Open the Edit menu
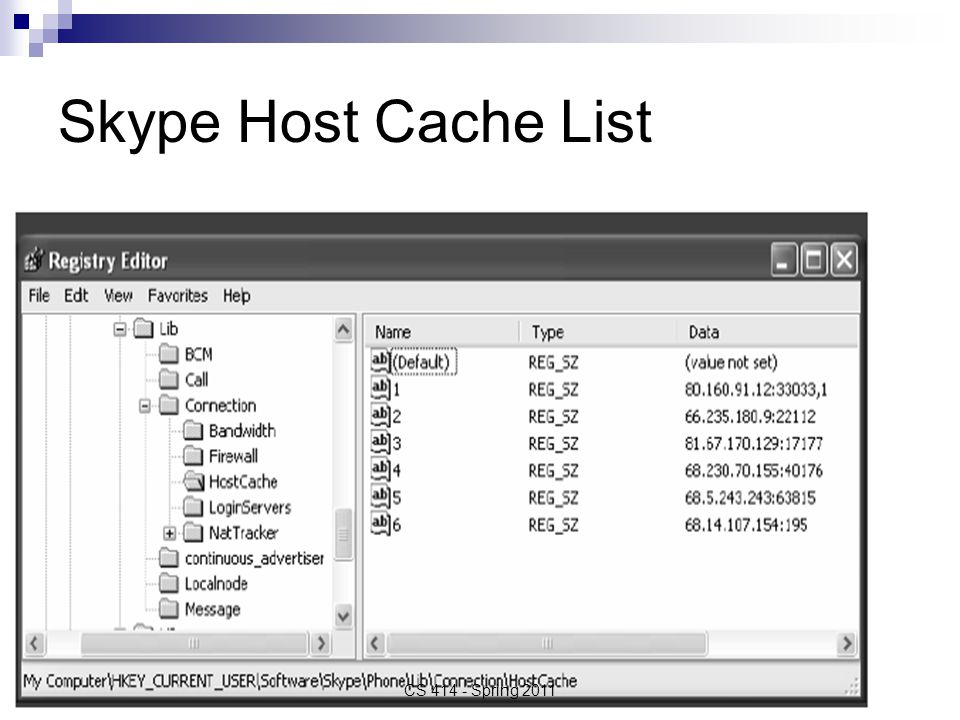Viewport: 960px width, 720px height. coord(76,296)
